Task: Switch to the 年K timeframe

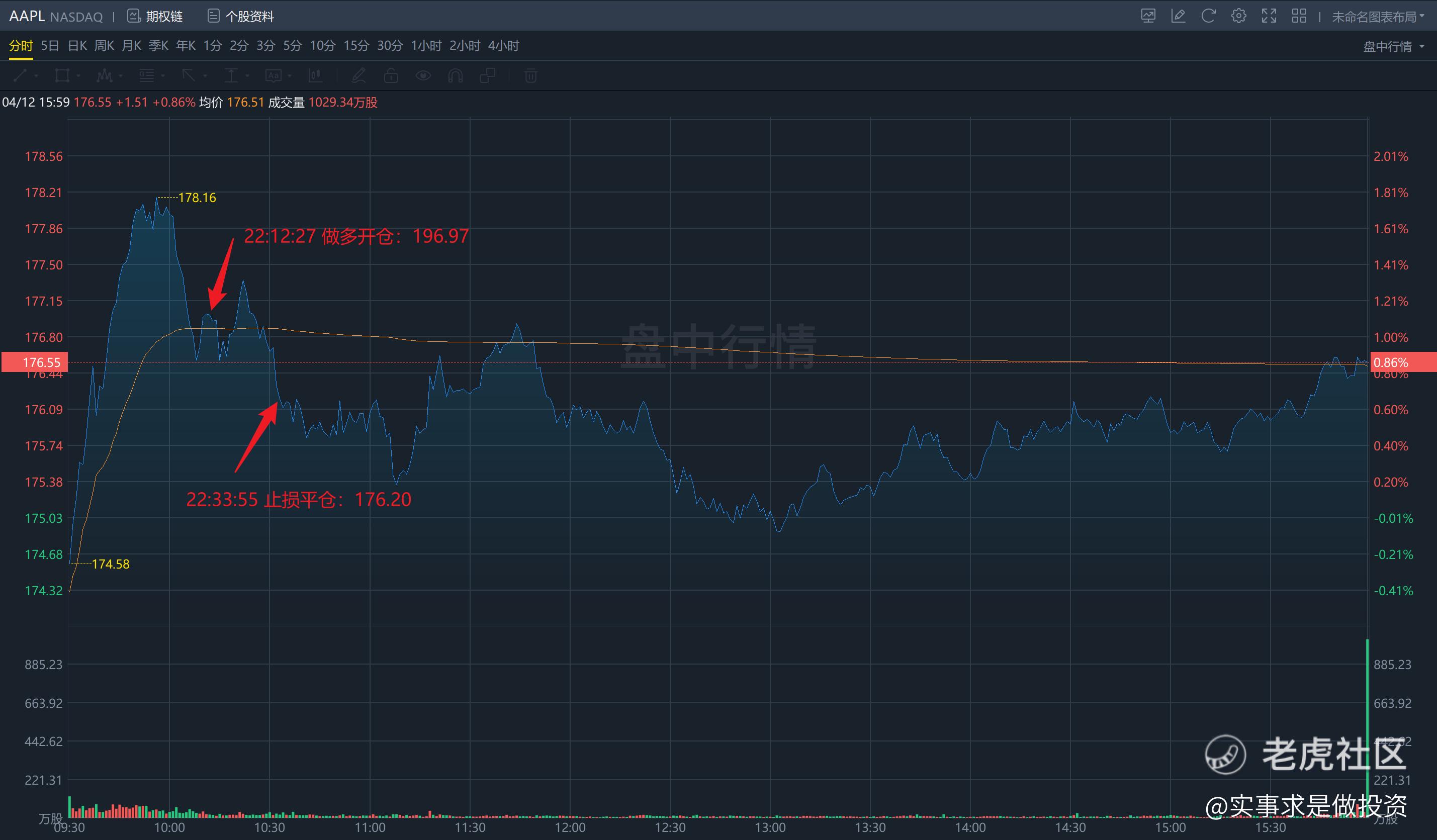Action: click(186, 46)
